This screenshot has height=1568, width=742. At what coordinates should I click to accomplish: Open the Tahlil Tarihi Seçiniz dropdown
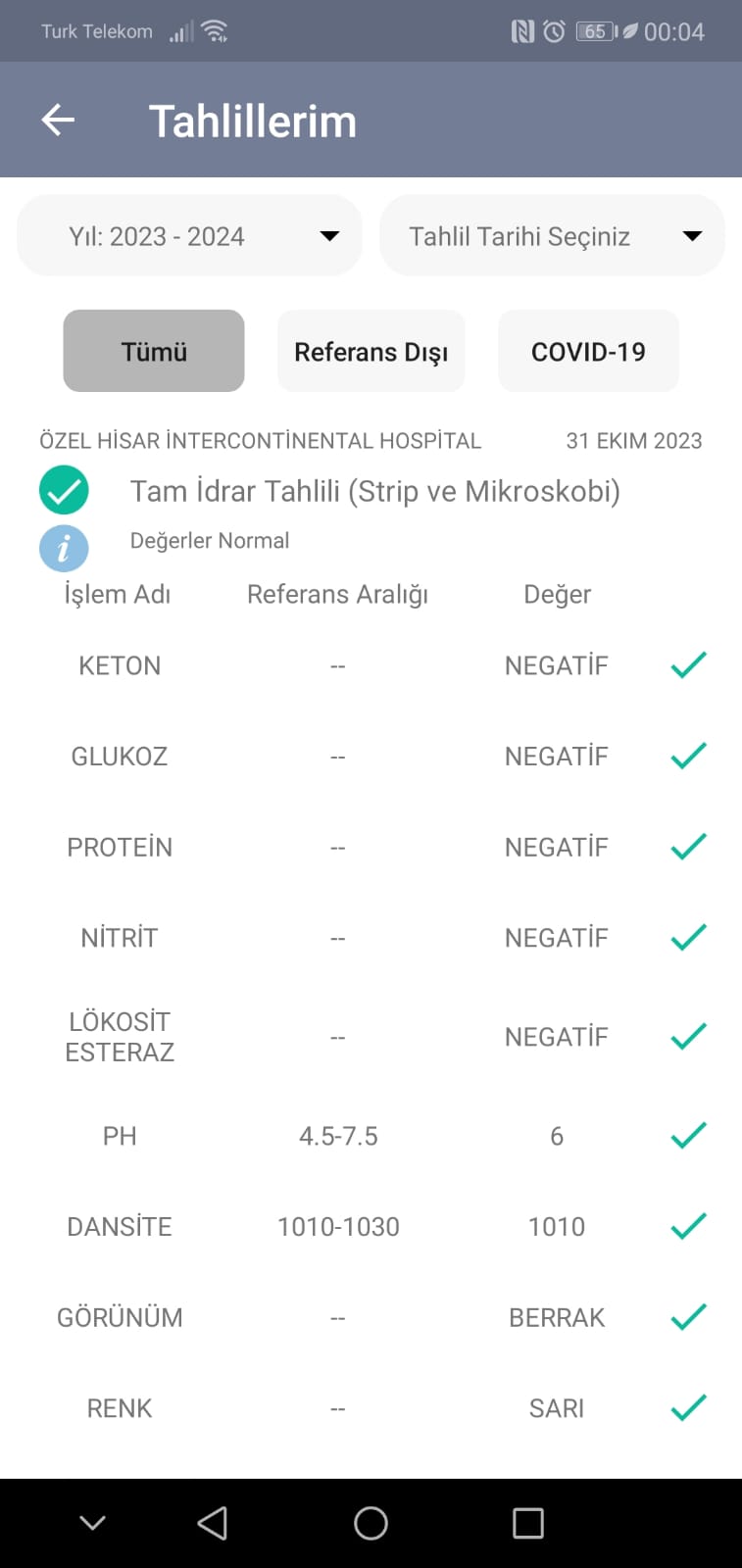pos(552,235)
